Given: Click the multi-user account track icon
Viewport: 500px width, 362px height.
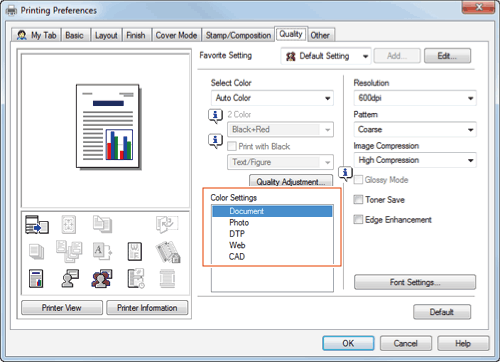Looking at the screenshot, I should point(102,279).
